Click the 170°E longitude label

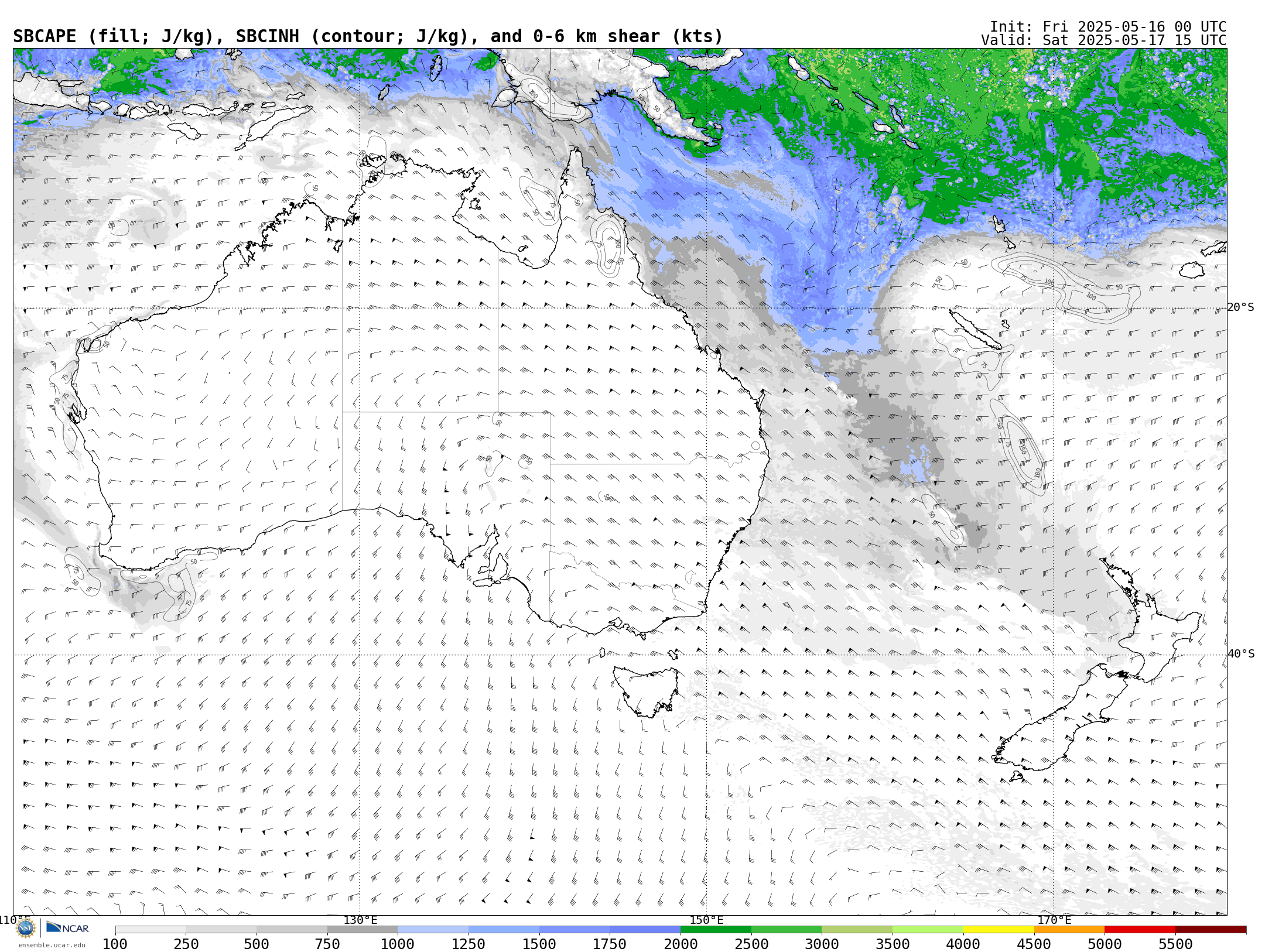1054,920
